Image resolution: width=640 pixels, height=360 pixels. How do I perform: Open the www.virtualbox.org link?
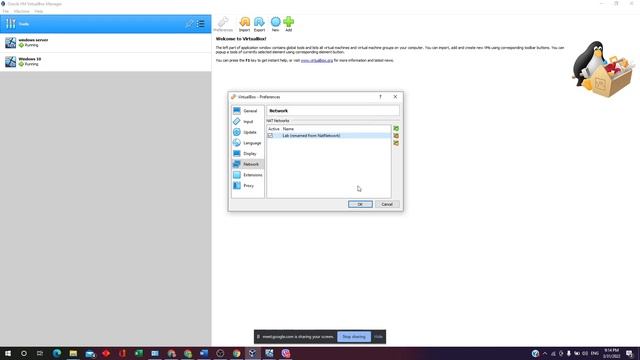317,60
